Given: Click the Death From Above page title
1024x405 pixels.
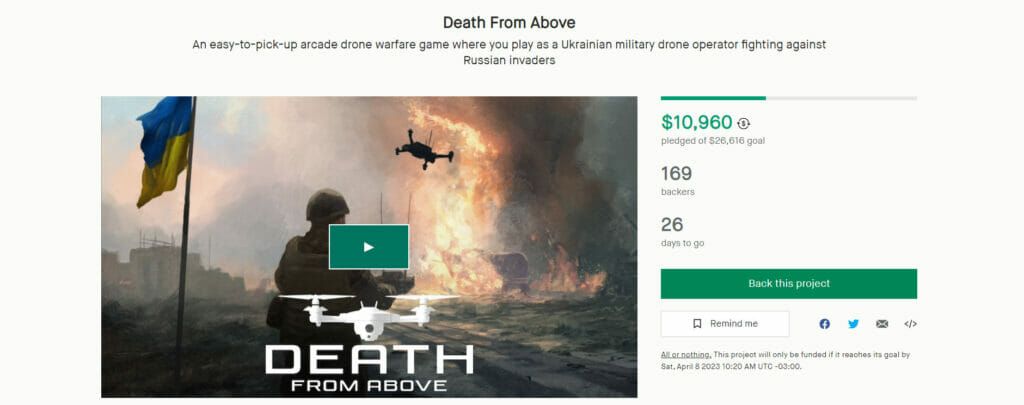Looking at the screenshot, I should (x=510, y=21).
